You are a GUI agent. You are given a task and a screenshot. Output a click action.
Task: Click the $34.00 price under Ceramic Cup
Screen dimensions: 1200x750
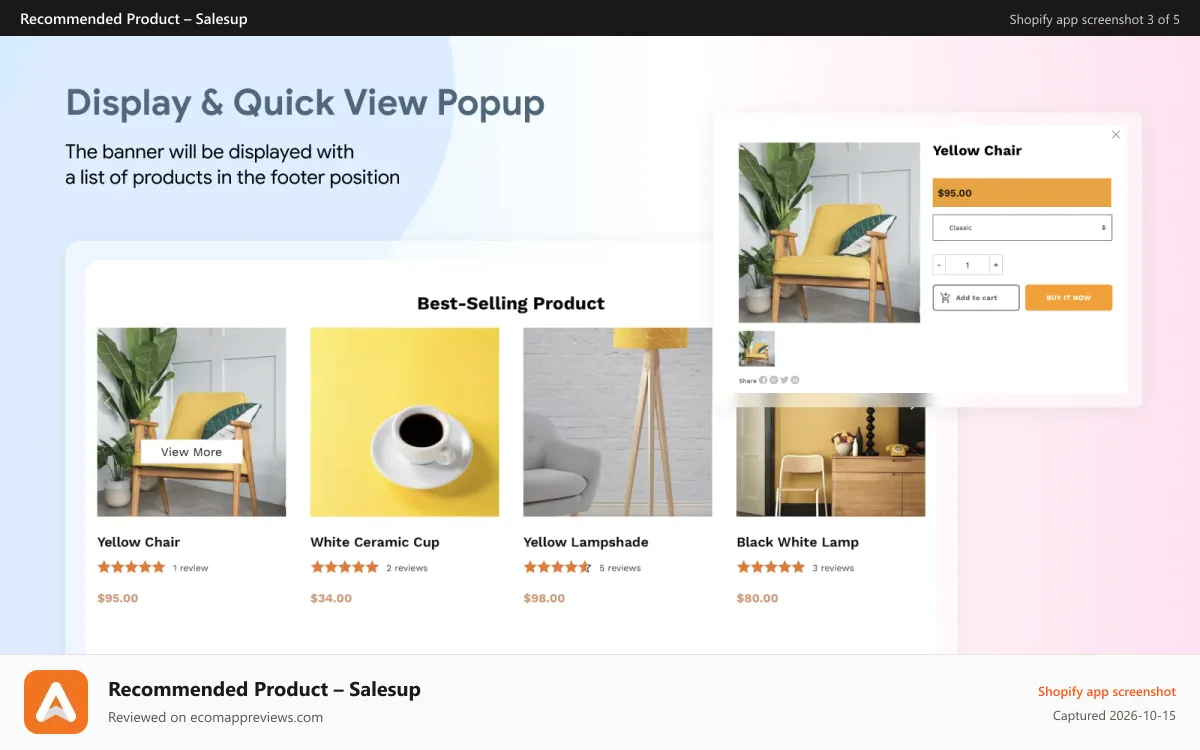tap(331, 598)
